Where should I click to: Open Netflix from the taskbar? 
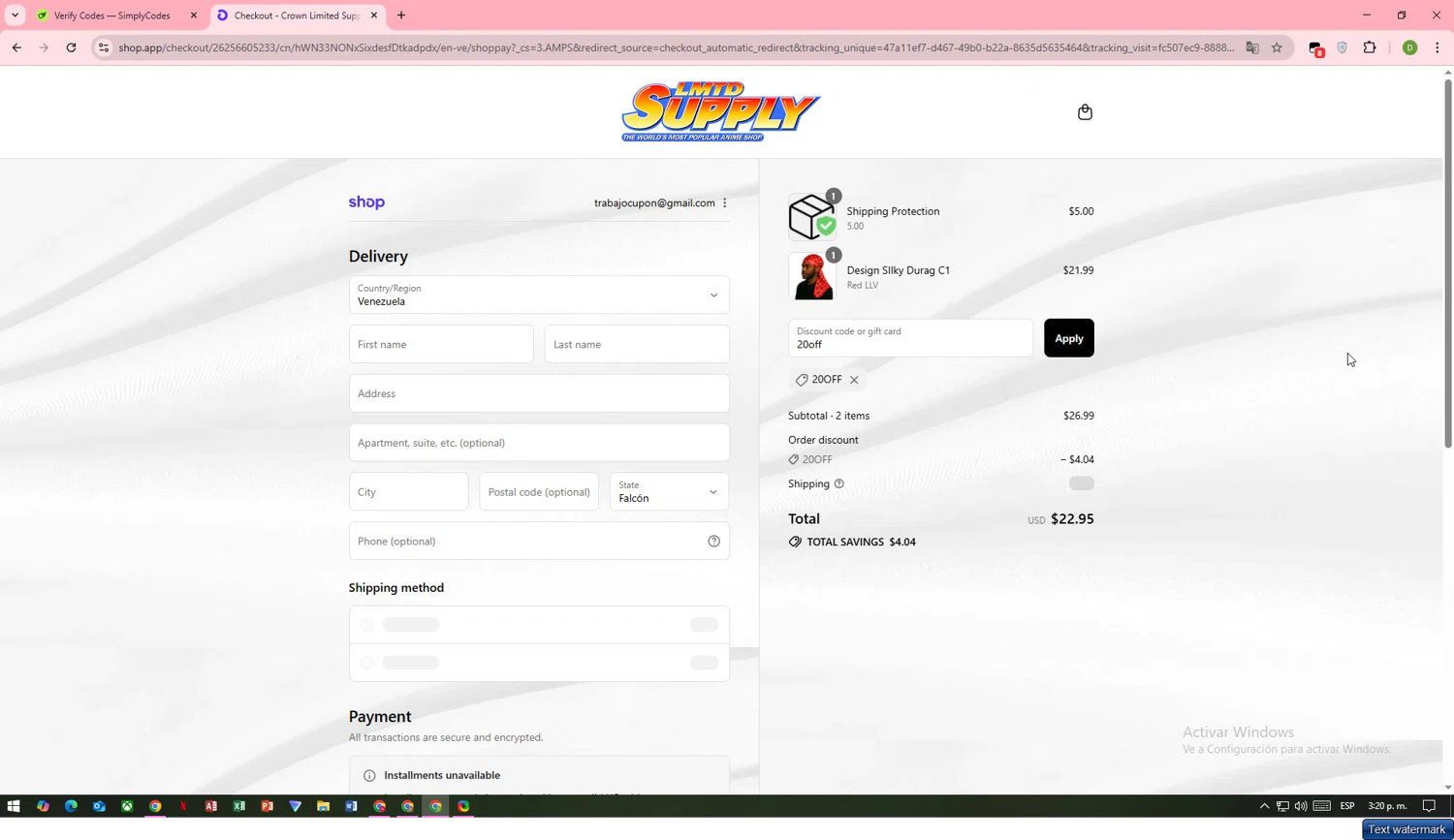[183, 806]
